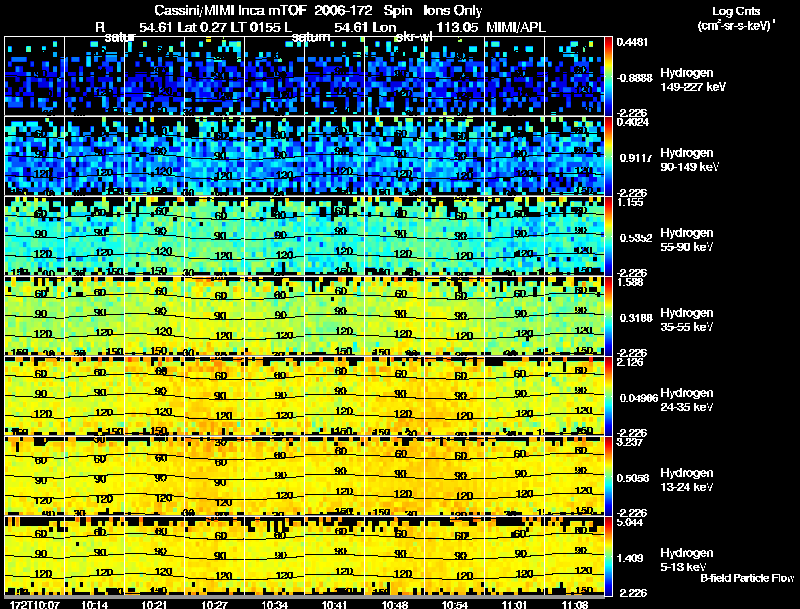
Task: Click the '11:01' time tick label
Action: (515, 604)
